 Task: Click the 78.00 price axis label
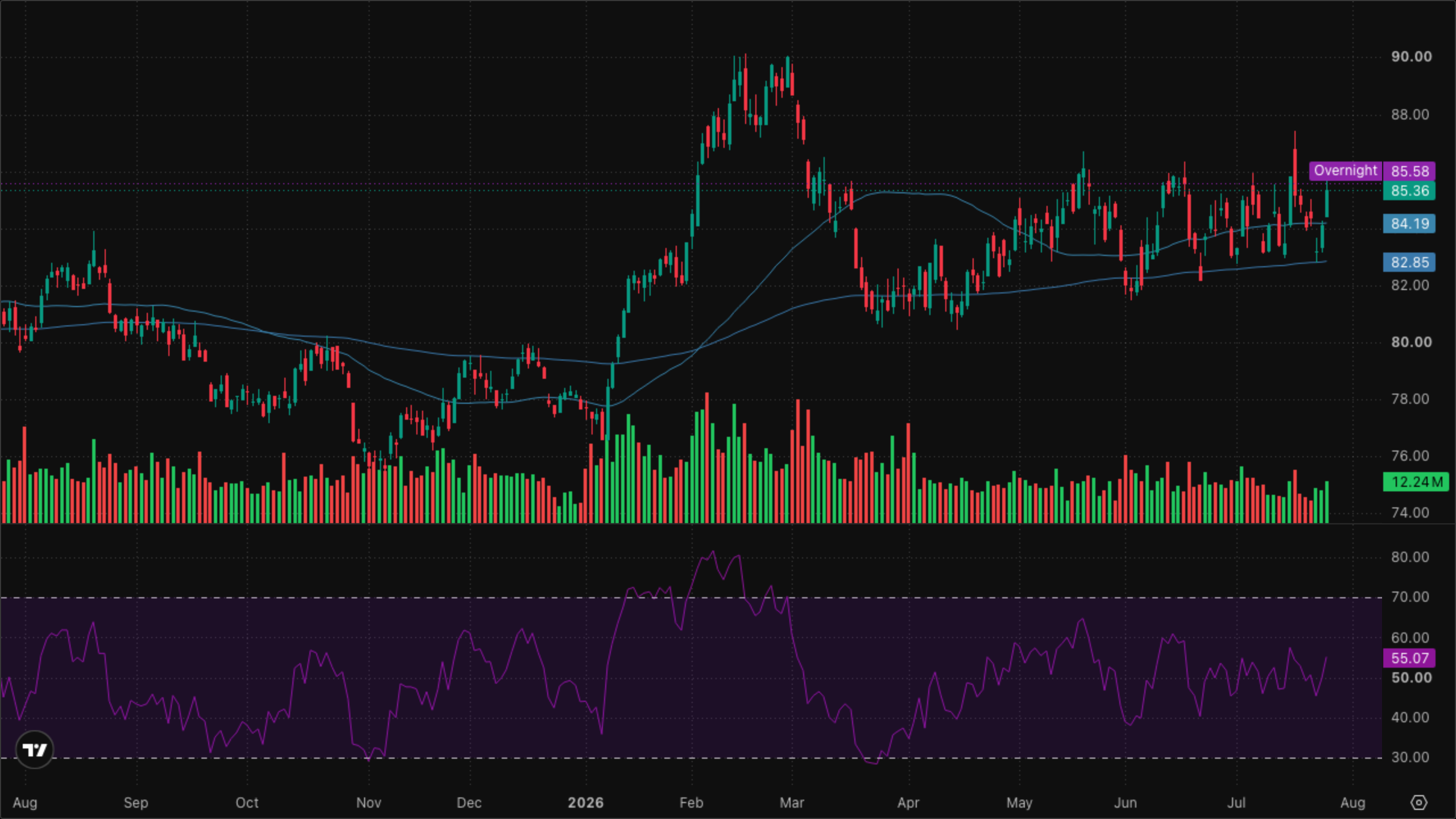1410,399
